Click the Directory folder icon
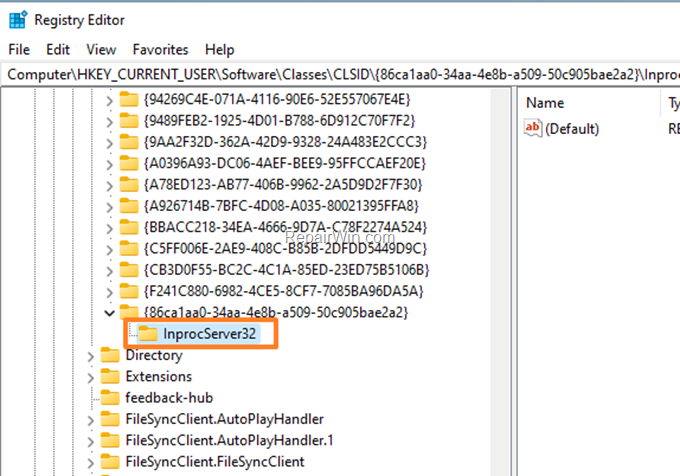680x476 pixels. point(110,355)
